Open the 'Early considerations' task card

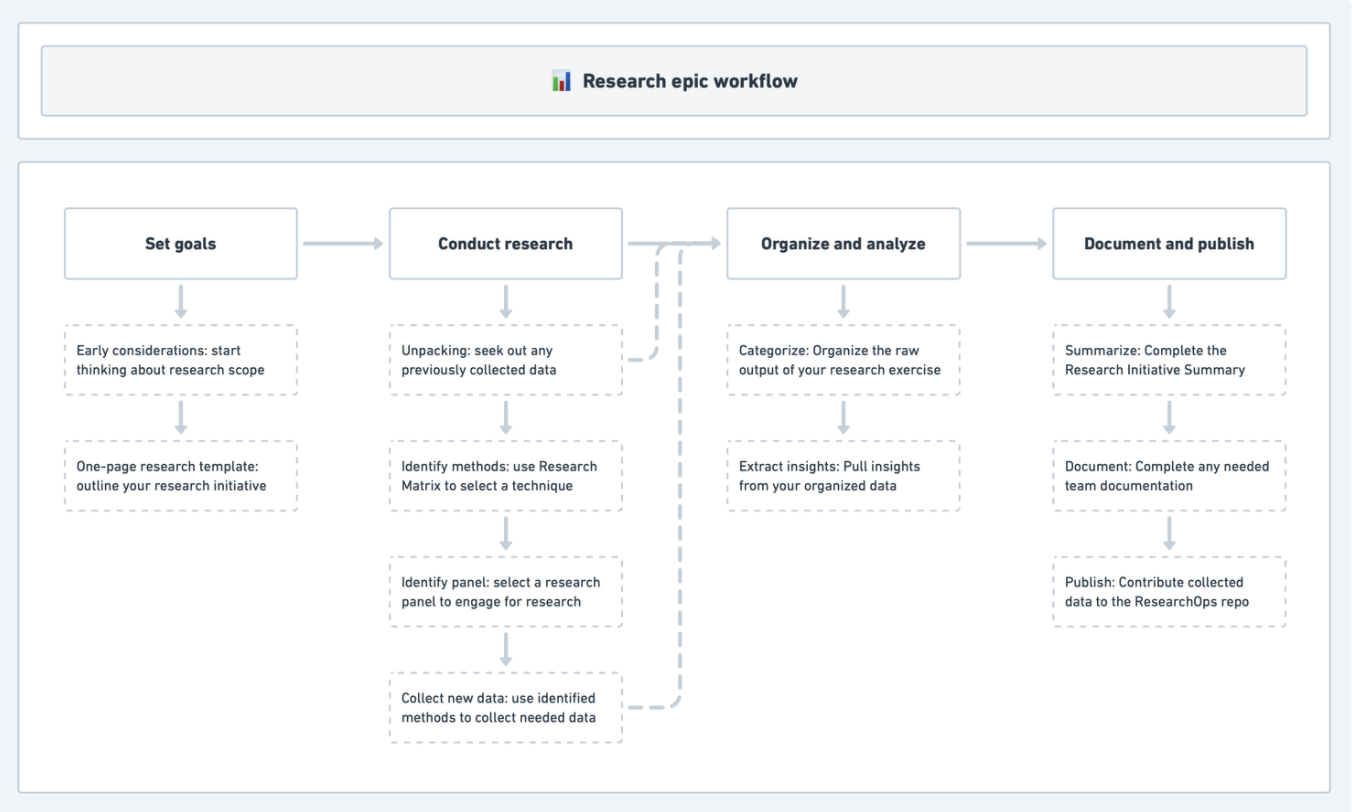pos(181,360)
